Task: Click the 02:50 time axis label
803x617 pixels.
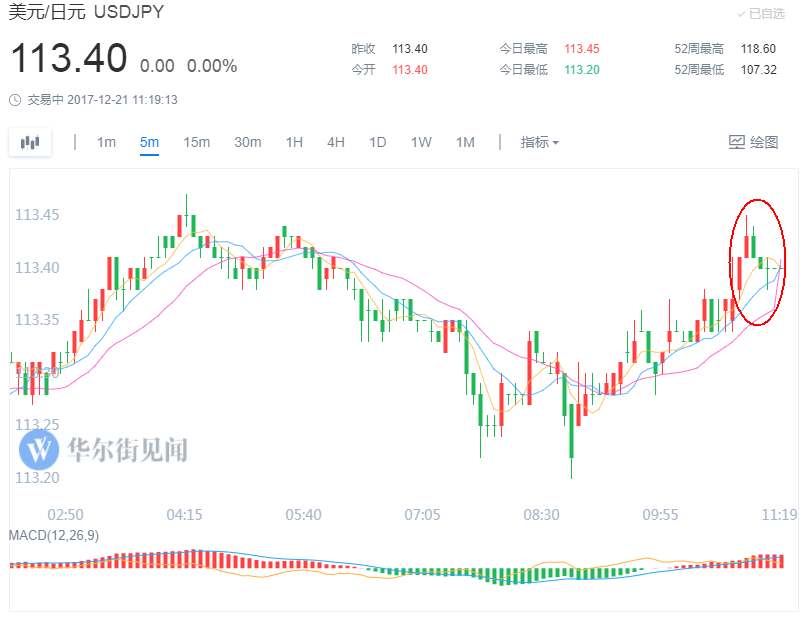Action: [x=65, y=515]
